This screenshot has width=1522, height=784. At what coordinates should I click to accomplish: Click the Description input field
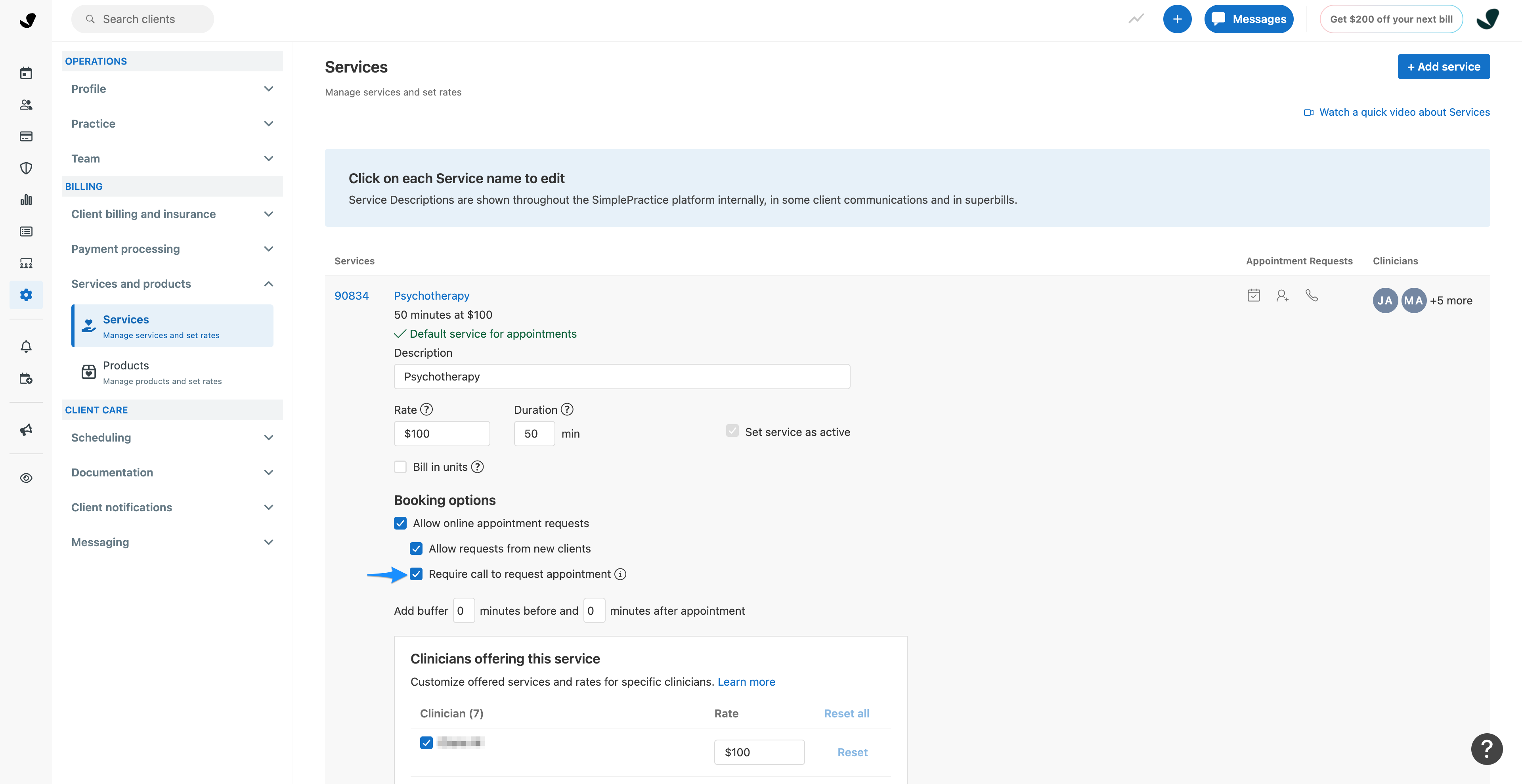(x=621, y=376)
